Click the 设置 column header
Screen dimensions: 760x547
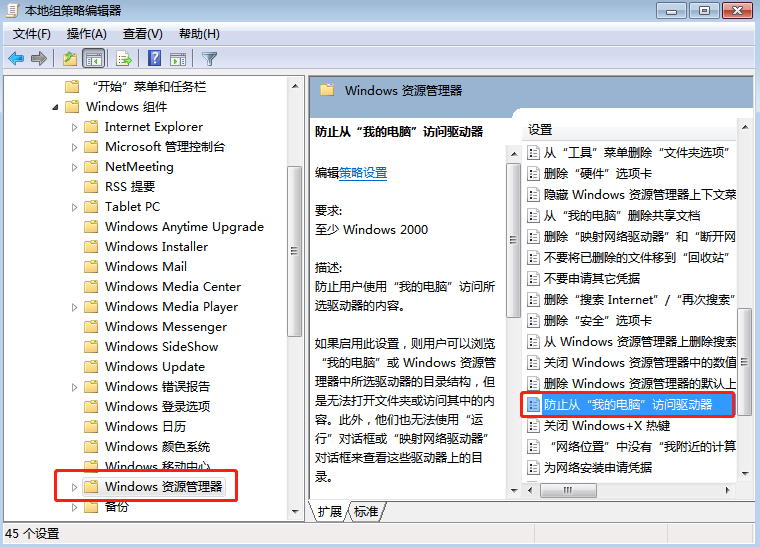pos(540,130)
